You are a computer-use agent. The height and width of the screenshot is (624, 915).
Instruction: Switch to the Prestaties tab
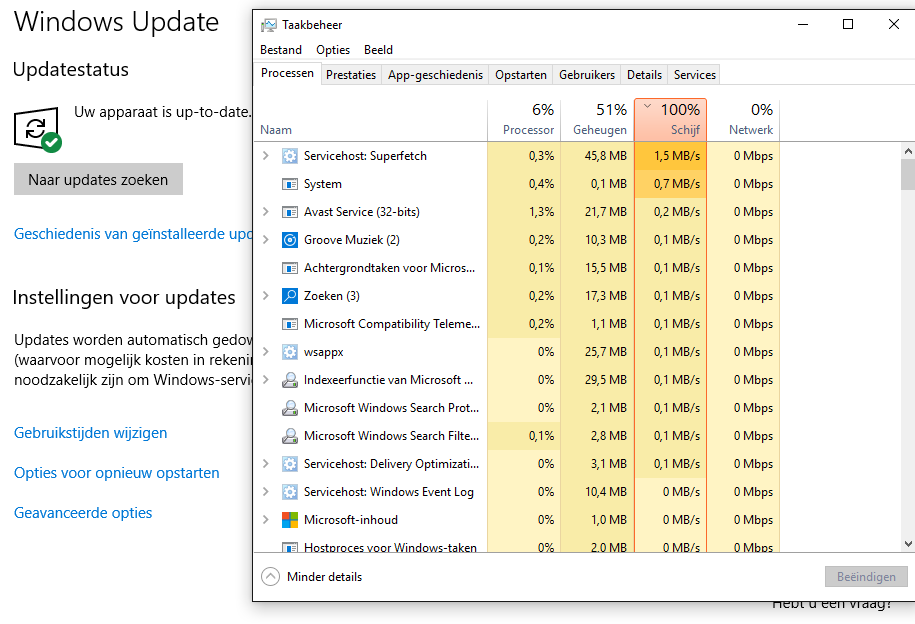point(351,75)
